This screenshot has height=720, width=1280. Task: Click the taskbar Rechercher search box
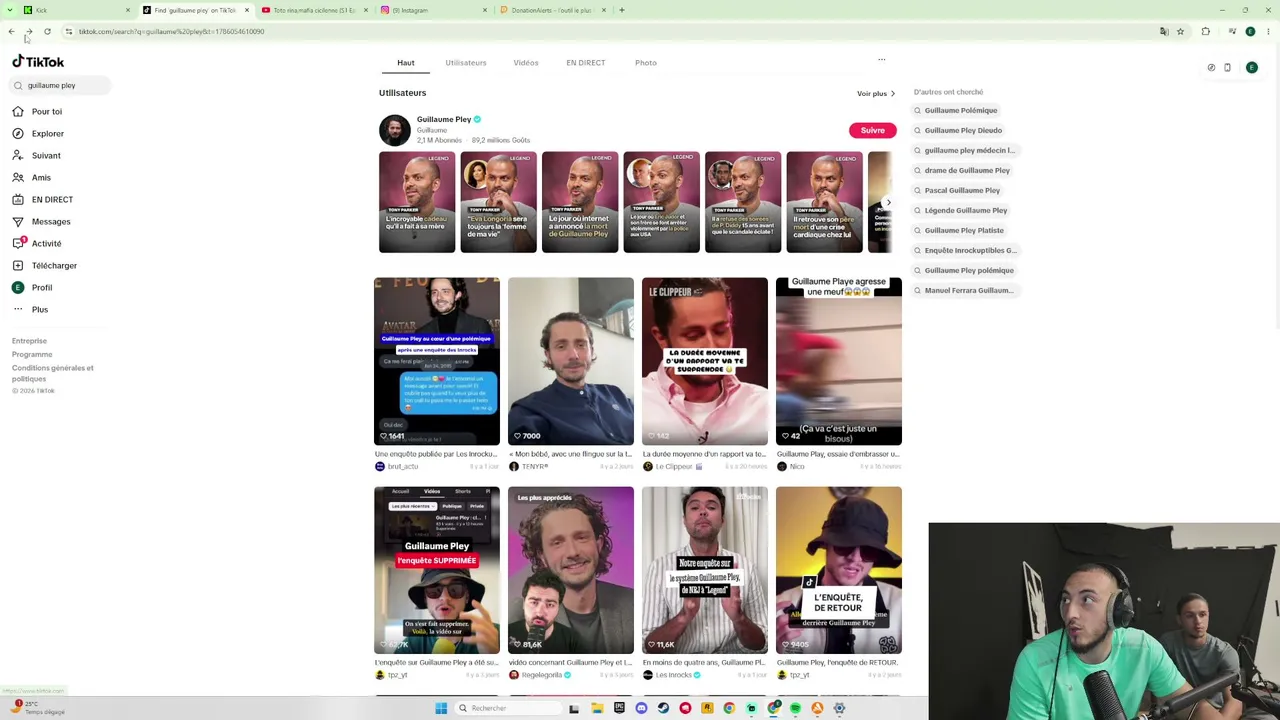pyautogui.click(x=507, y=708)
